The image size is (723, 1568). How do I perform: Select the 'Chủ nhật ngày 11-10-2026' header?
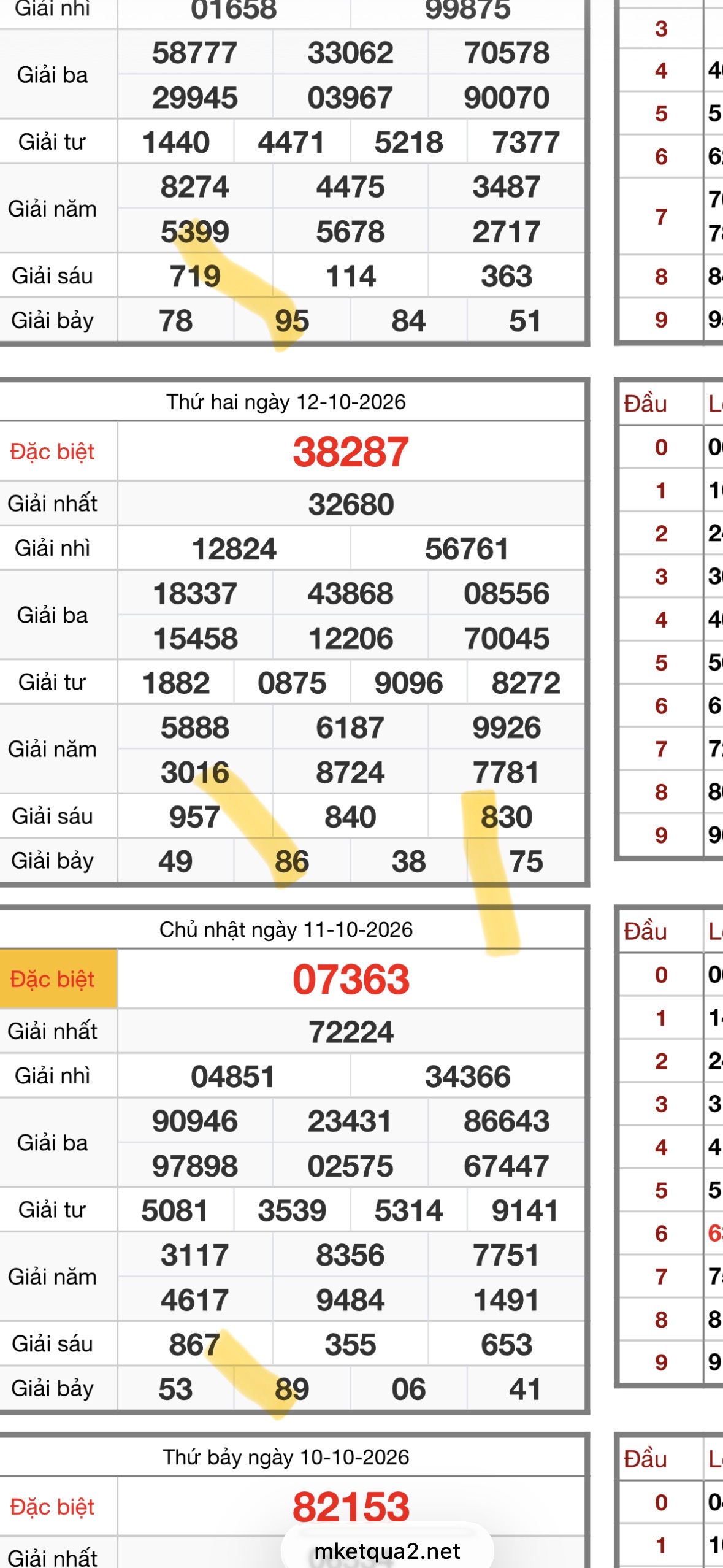coord(286,929)
